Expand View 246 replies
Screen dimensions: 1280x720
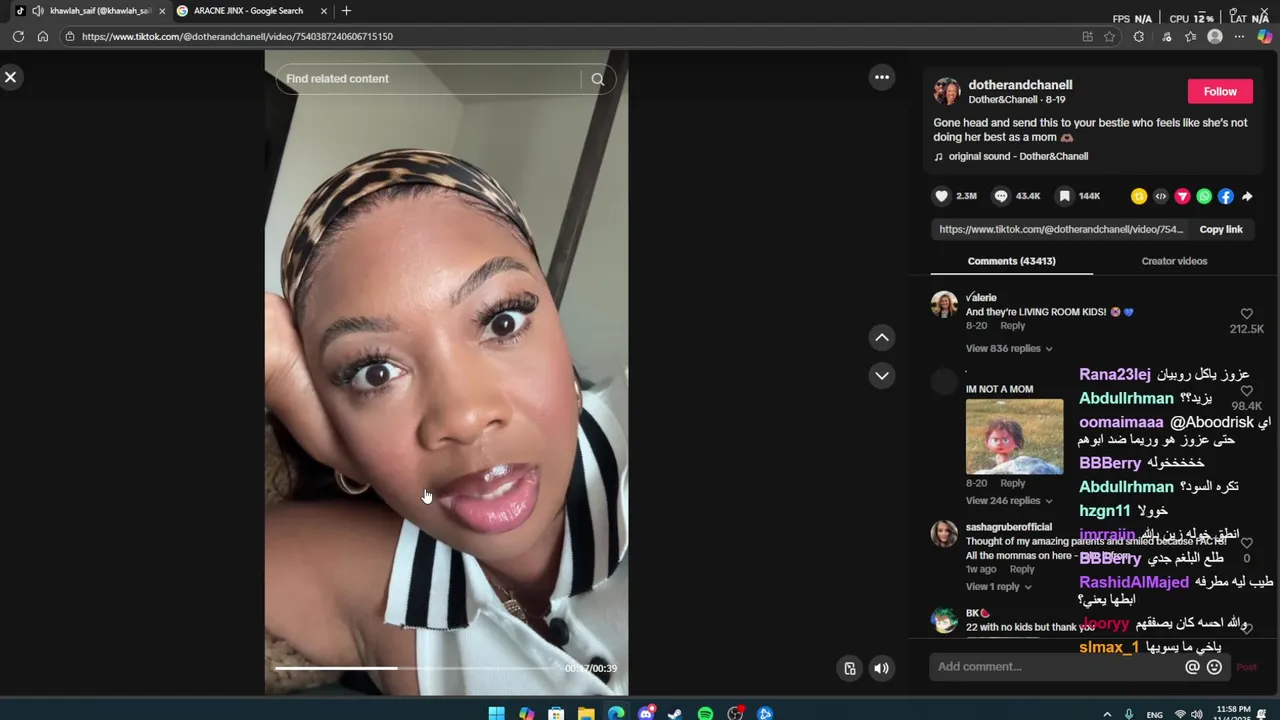(x=1009, y=500)
